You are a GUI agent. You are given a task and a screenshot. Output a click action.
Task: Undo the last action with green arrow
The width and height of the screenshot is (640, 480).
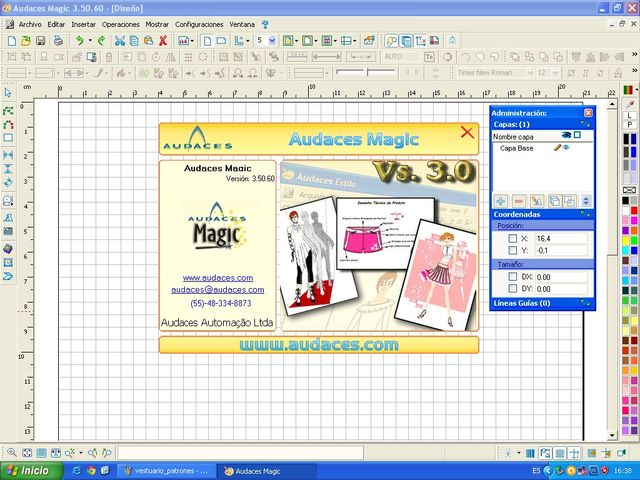(80, 40)
